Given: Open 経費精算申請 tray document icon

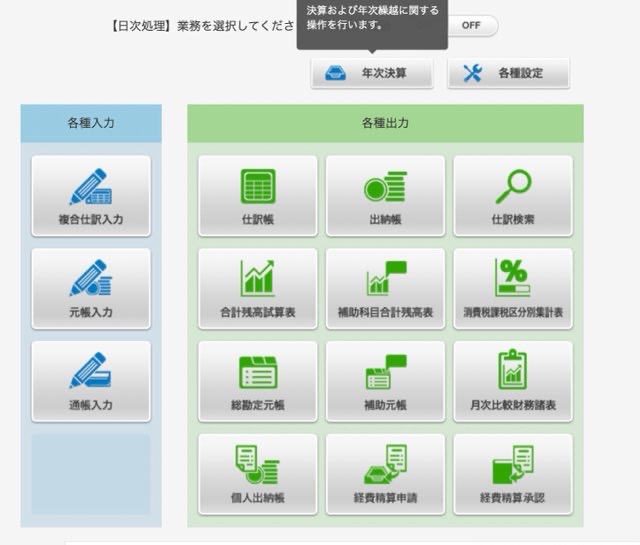Looking at the screenshot, I should tap(385, 465).
